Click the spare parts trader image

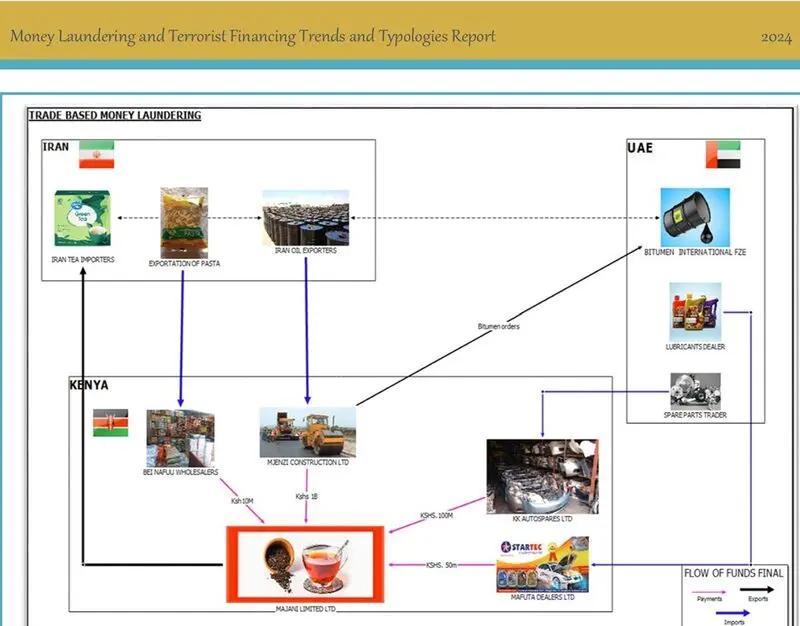(695, 391)
